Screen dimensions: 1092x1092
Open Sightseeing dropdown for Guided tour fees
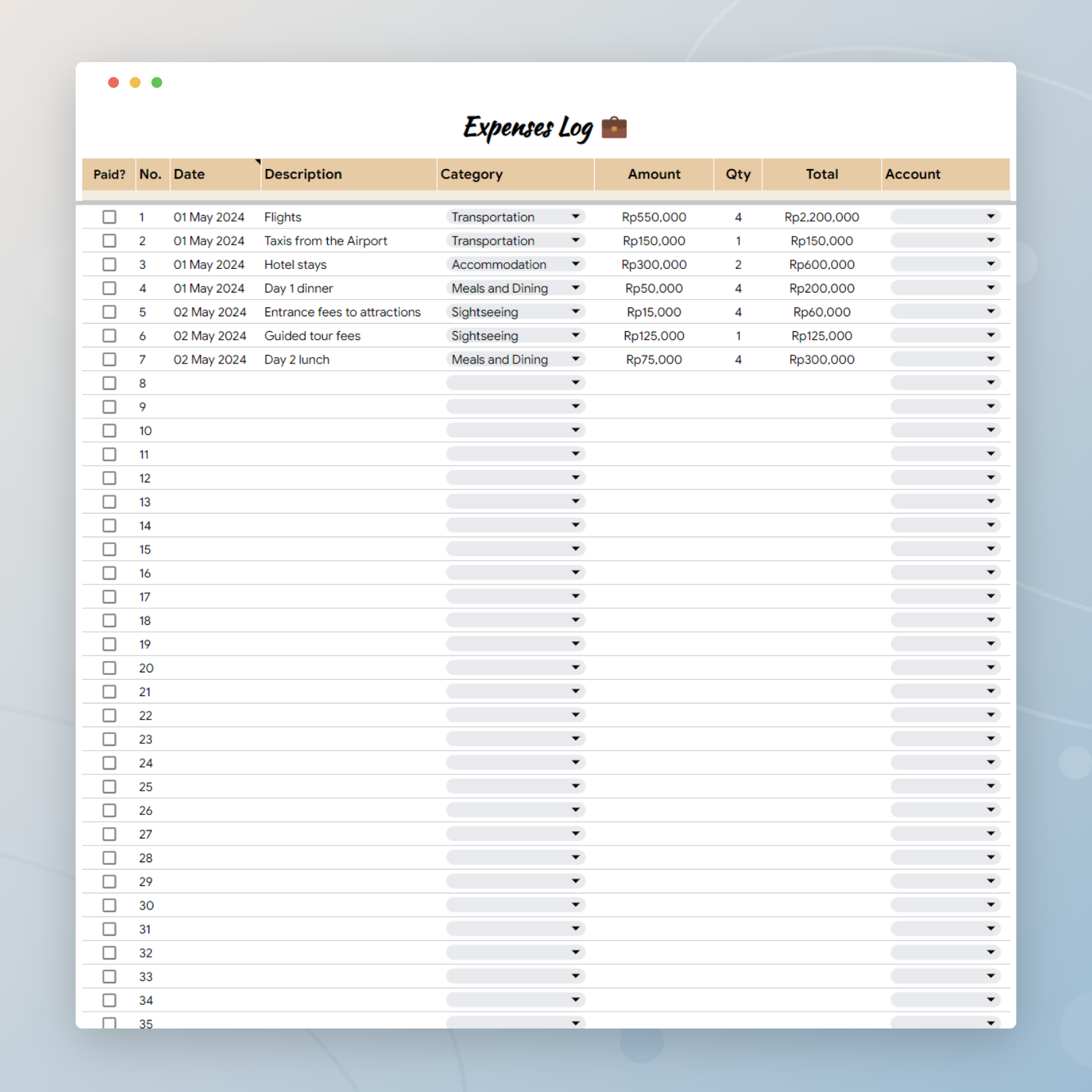tap(516, 335)
